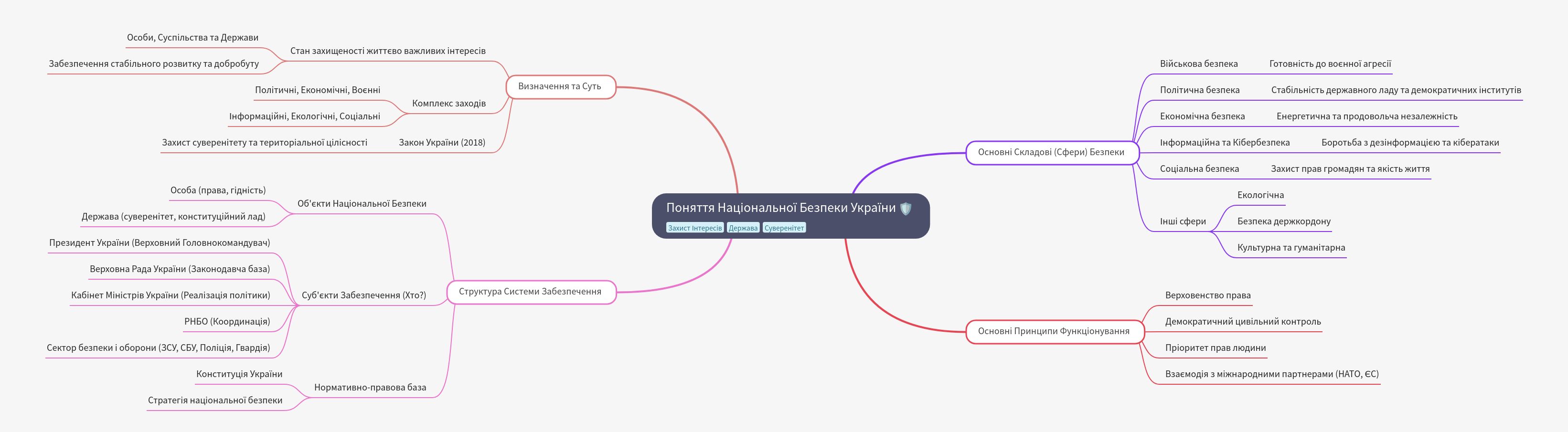Viewport: 1568px width, 432px height.
Task: Expand the Основні Складові (Сфери) Безпеки node
Action: [1051, 153]
